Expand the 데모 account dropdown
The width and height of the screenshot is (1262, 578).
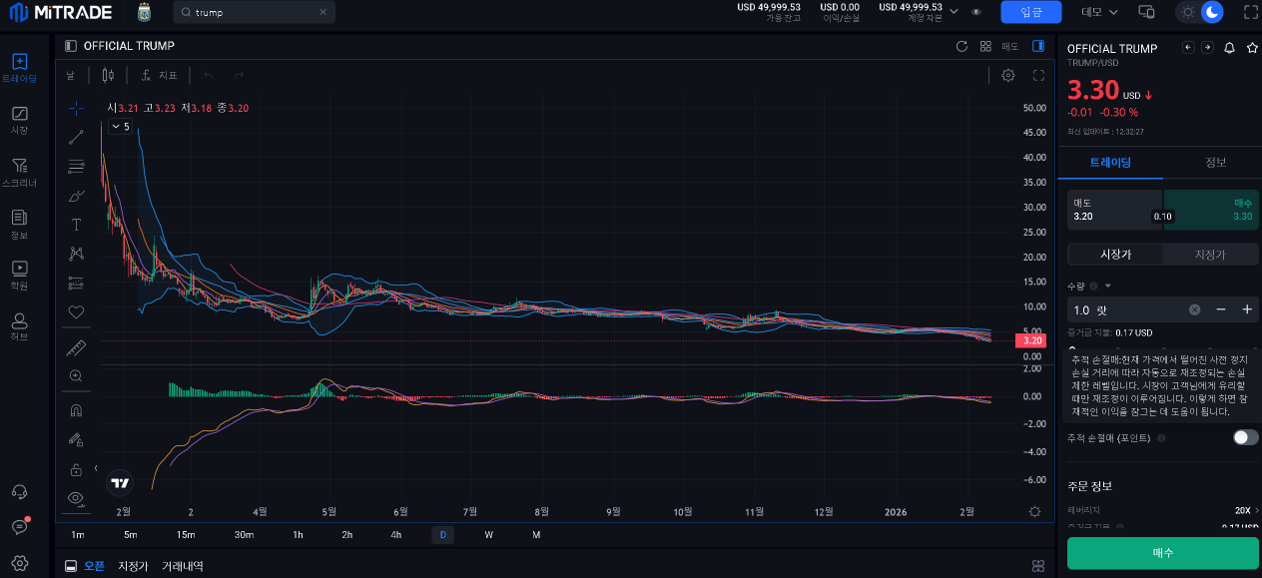pos(1099,12)
